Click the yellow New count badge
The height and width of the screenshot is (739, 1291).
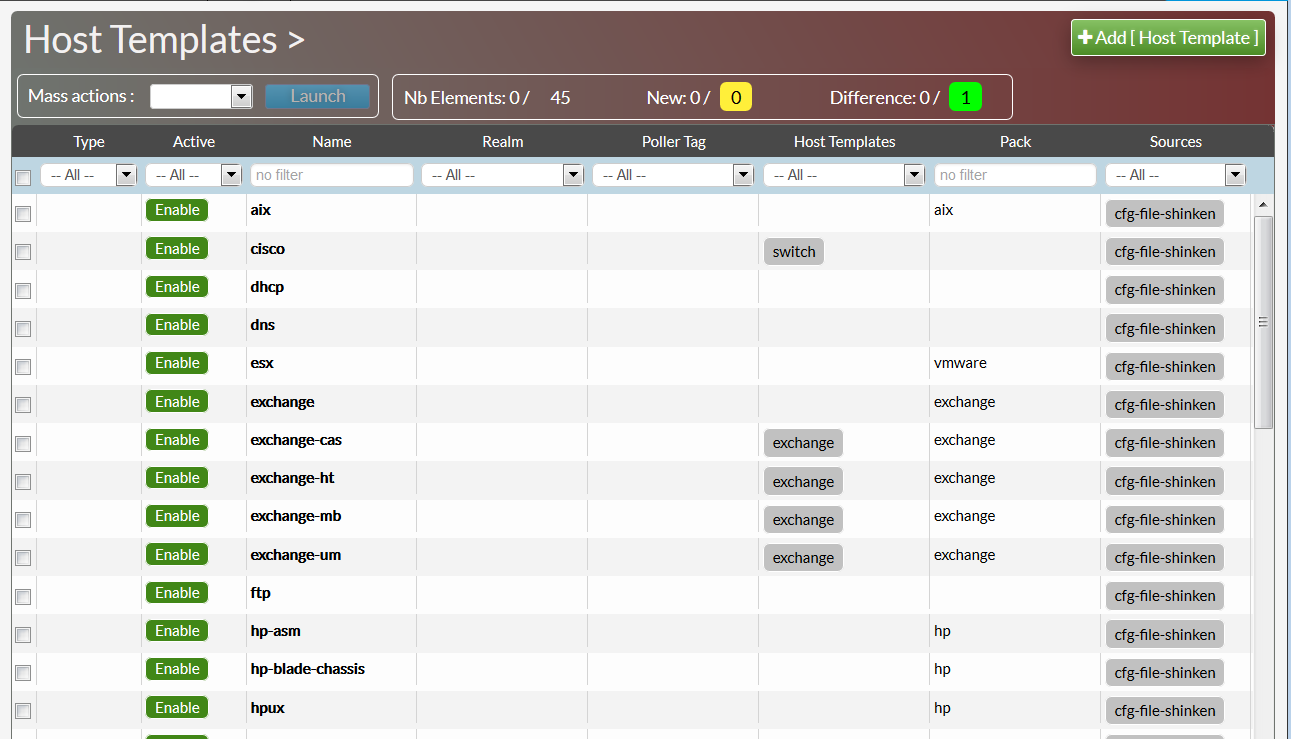(736, 97)
